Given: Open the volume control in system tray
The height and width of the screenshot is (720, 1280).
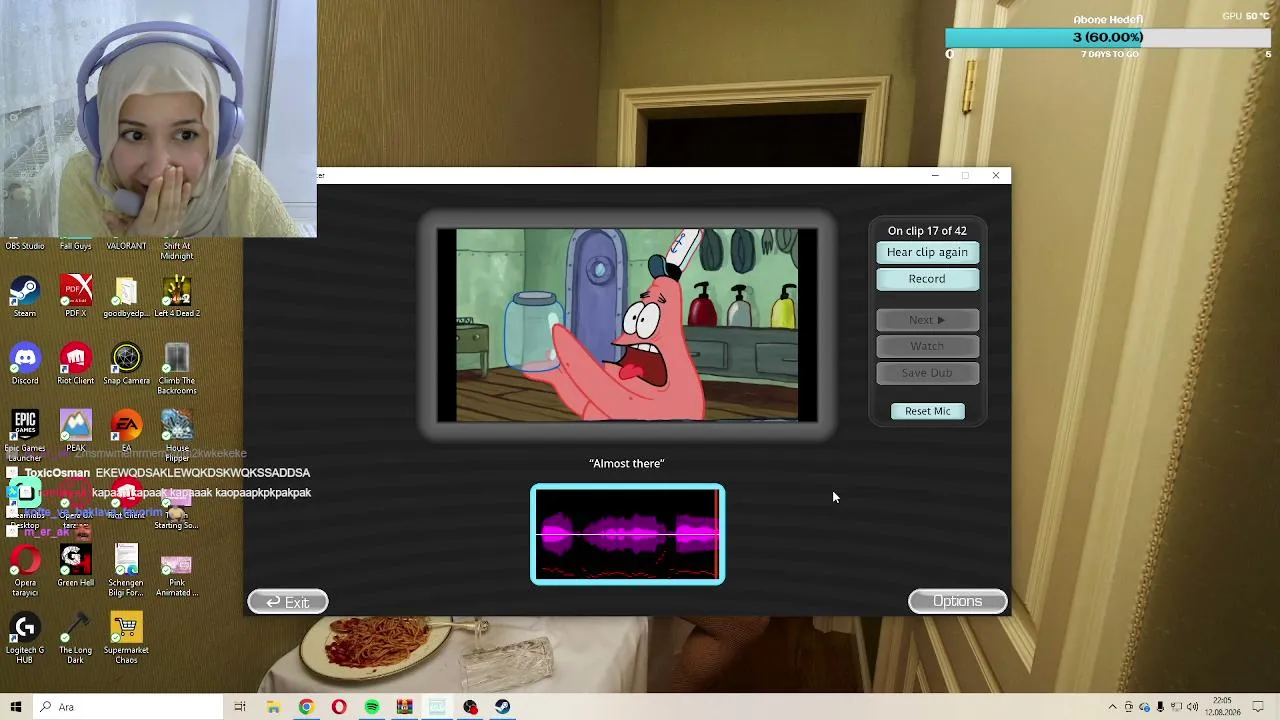Looking at the screenshot, I should [1192, 707].
